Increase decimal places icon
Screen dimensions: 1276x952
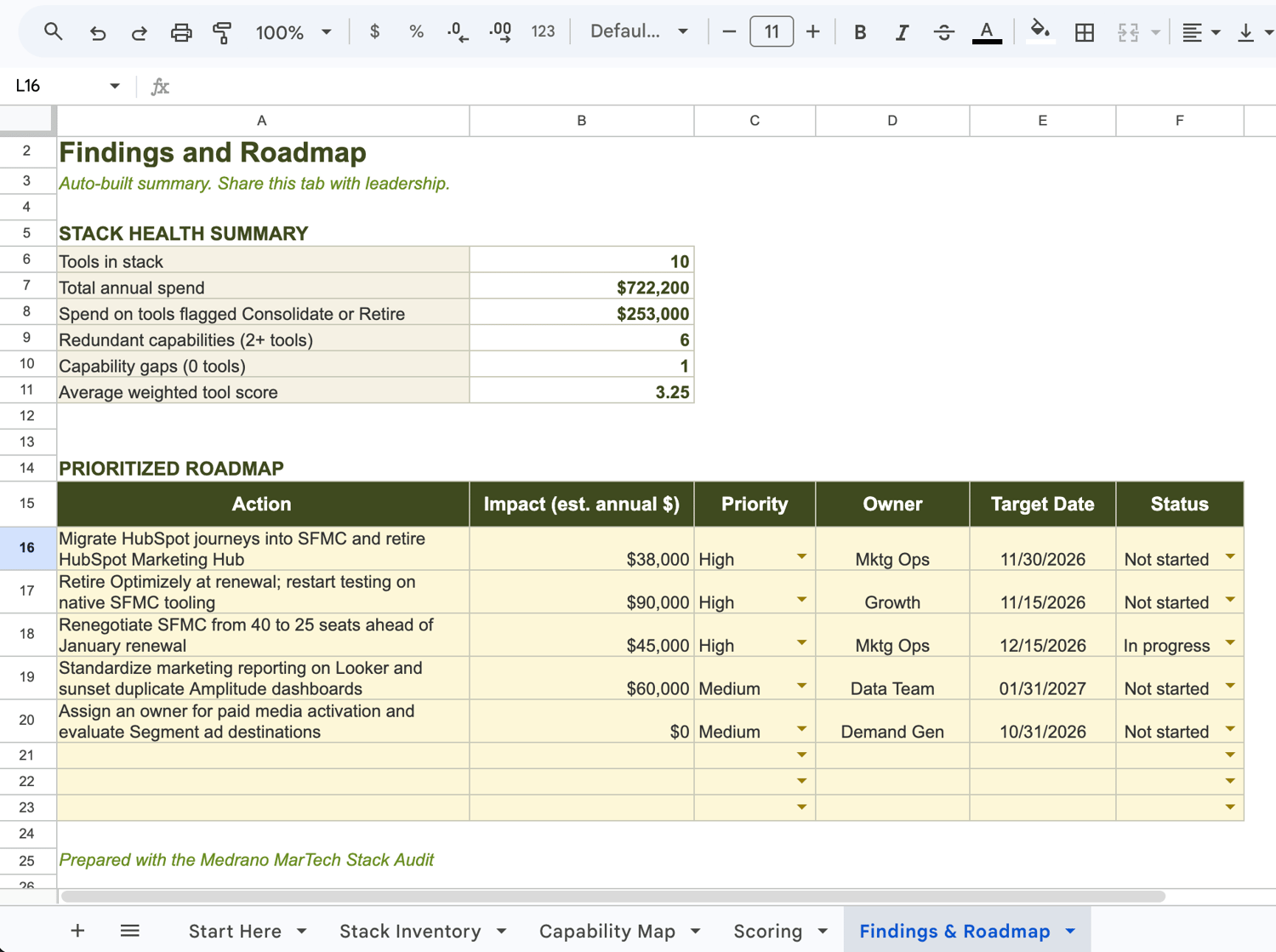[500, 32]
